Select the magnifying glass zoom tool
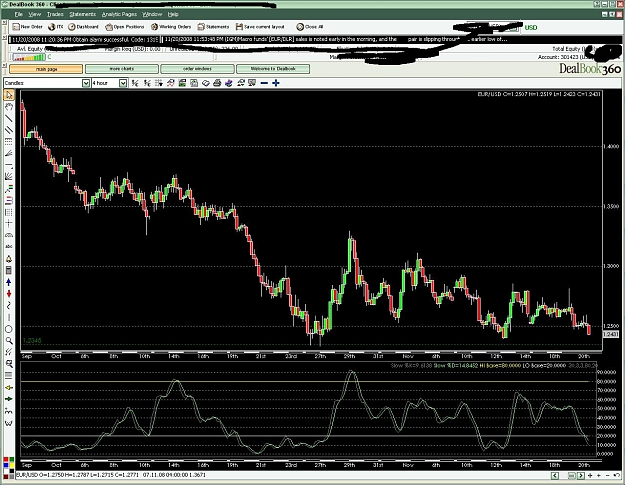625x485 pixels. [9, 341]
